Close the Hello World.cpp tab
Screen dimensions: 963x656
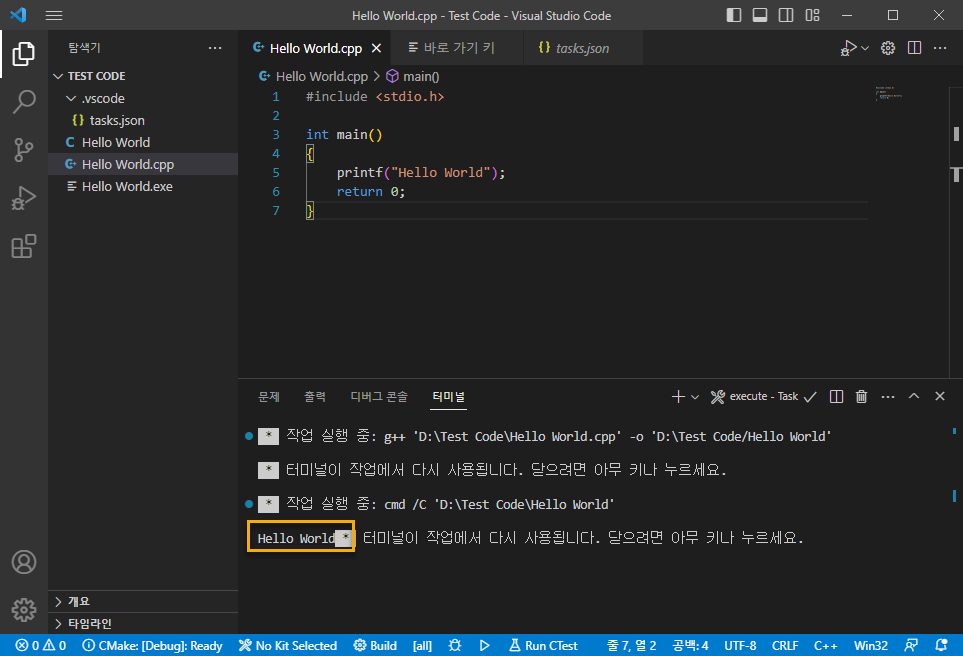click(376, 48)
